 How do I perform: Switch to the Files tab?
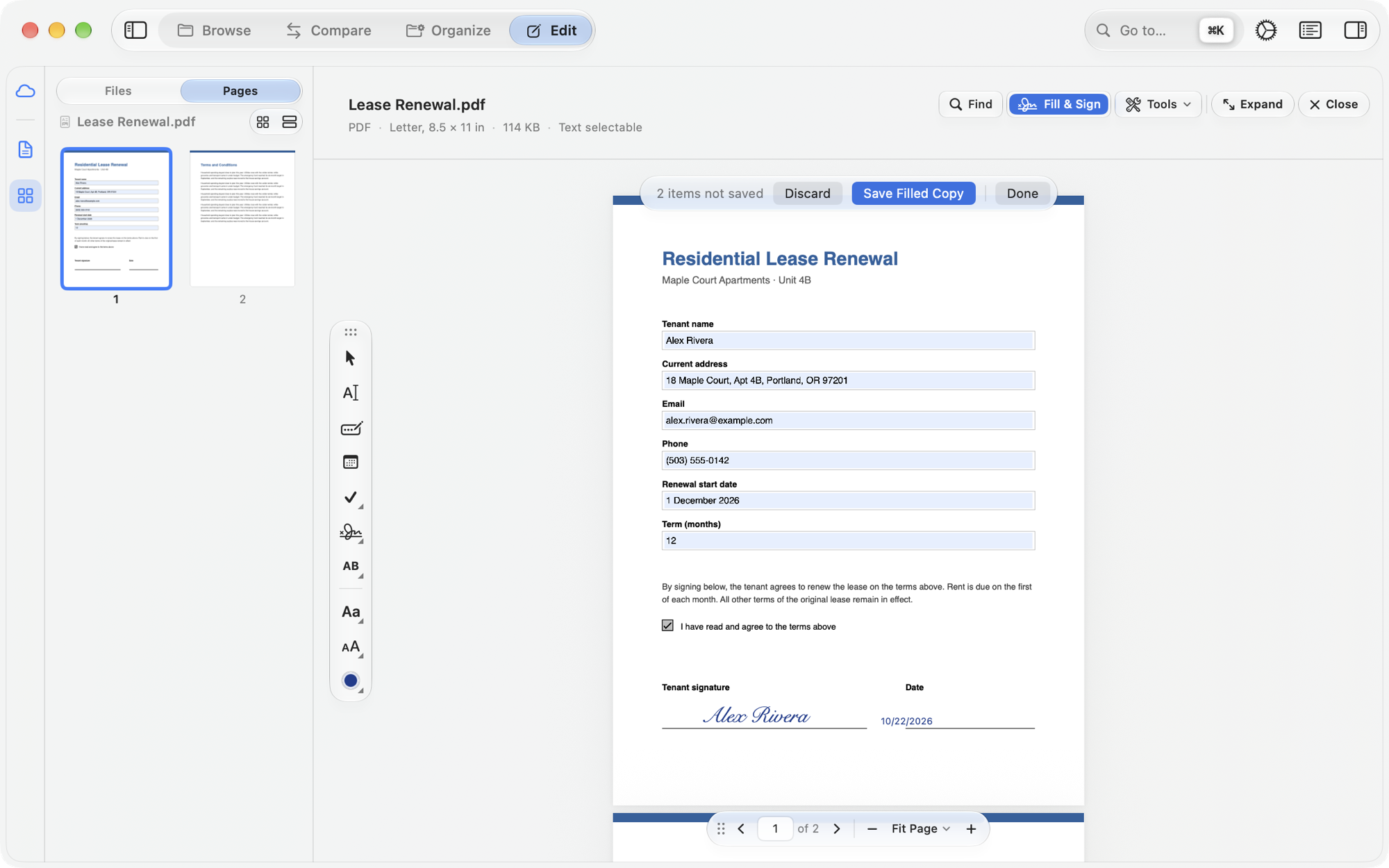(118, 91)
